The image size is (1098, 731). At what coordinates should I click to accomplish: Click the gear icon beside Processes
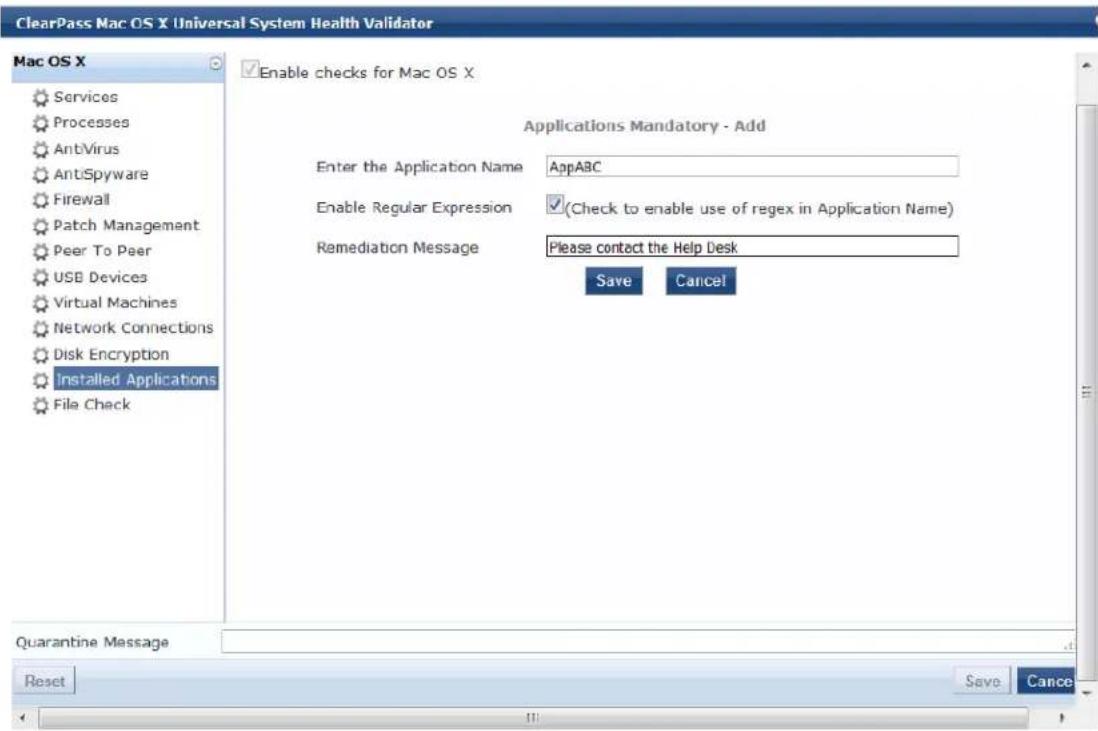41,123
